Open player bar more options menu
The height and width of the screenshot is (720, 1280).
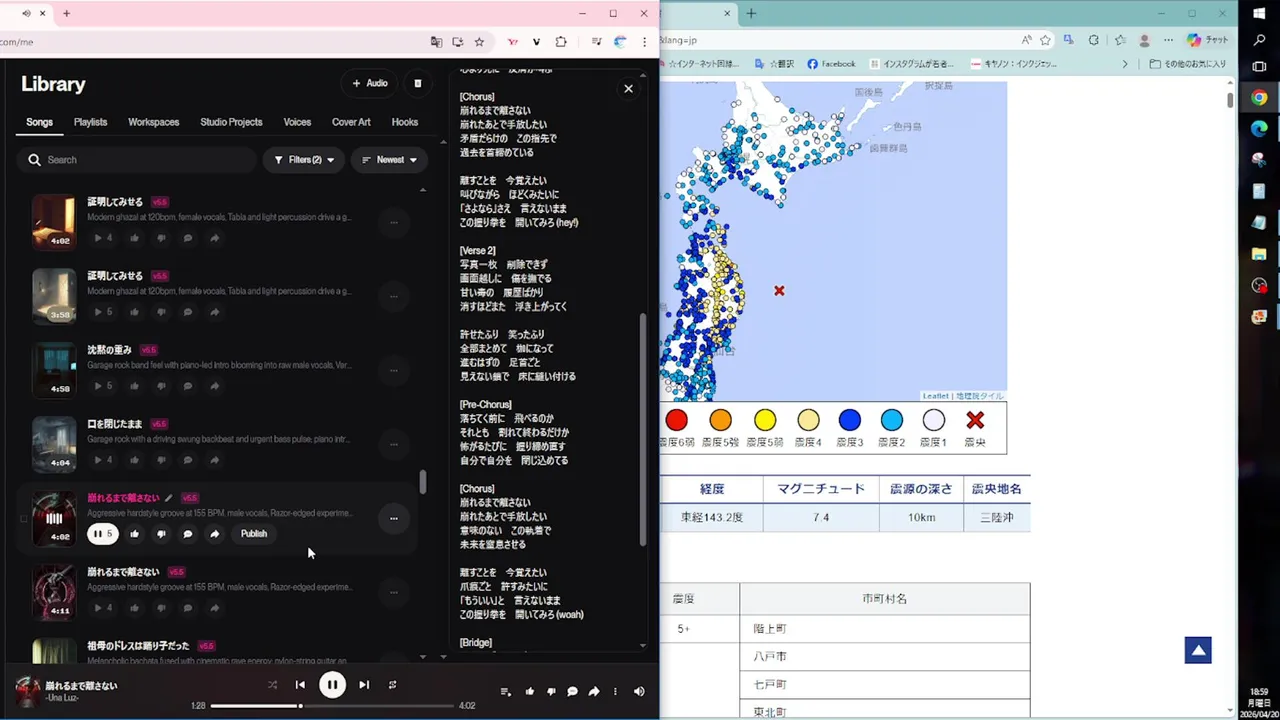615,691
